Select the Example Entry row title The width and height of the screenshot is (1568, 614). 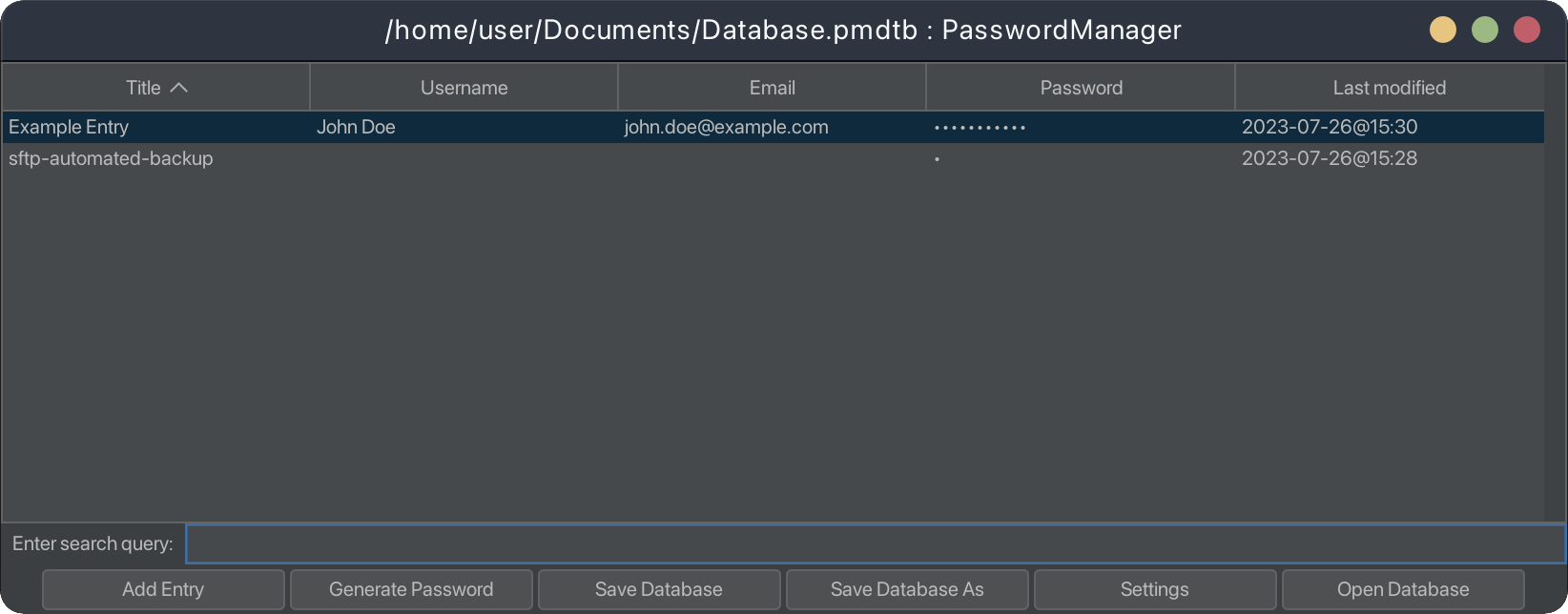pyautogui.click(x=69, y=127)
